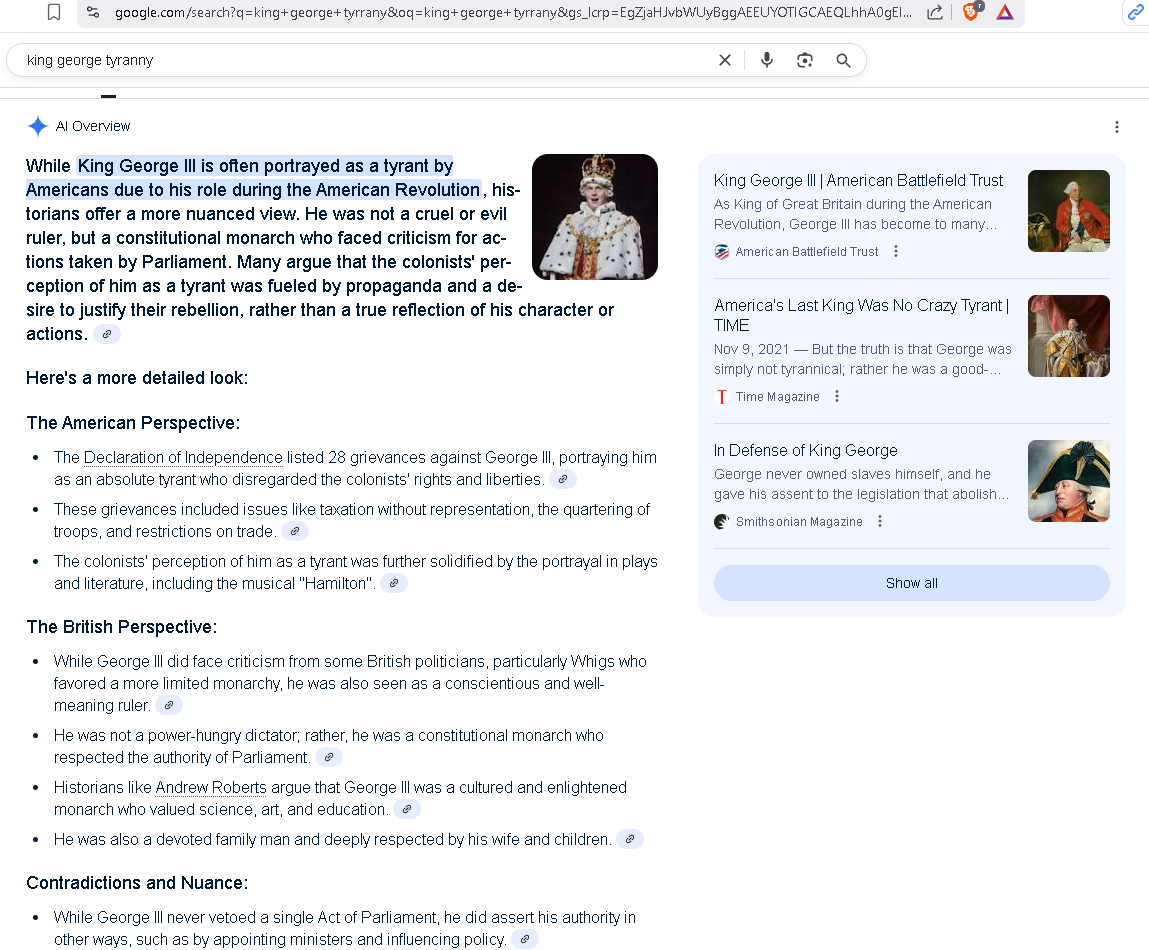Start voice search with microphone icon
1149x950 pixels.
(767, 60)
